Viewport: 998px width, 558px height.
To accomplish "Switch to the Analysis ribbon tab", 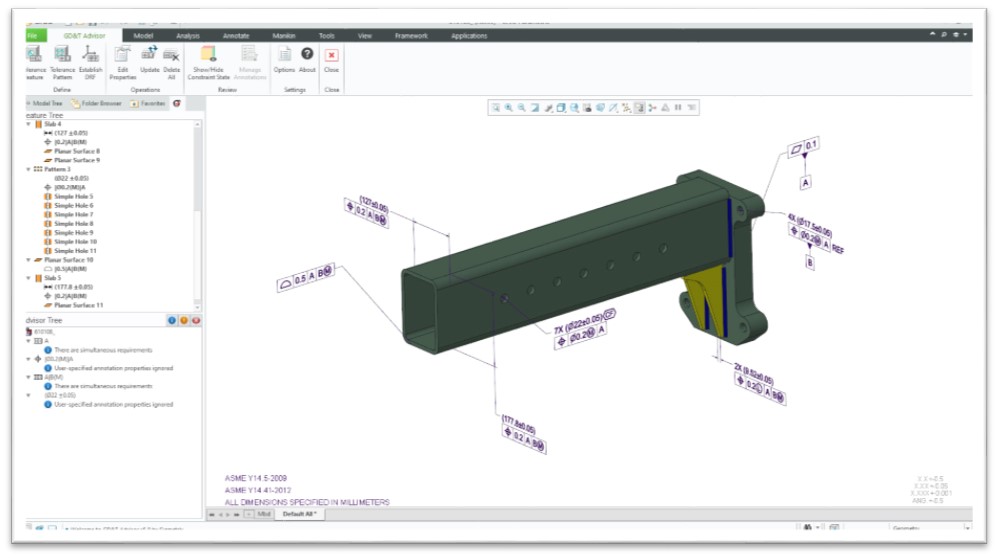I will [x=188, y=36].
